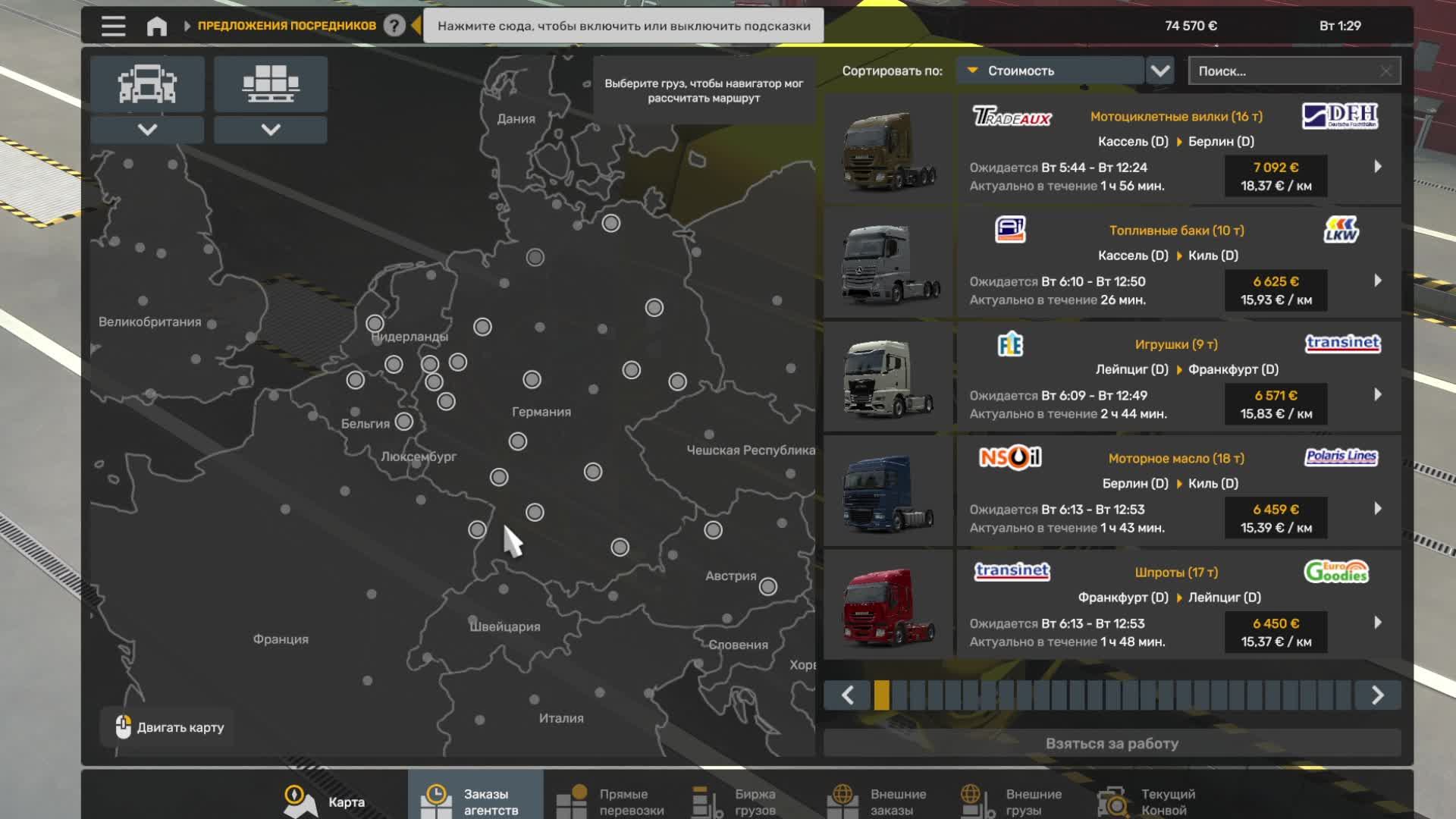
Task: Choose the brown truck thumbnail for Мотоциклетные вилки
Action: click(x=888, y=149)
